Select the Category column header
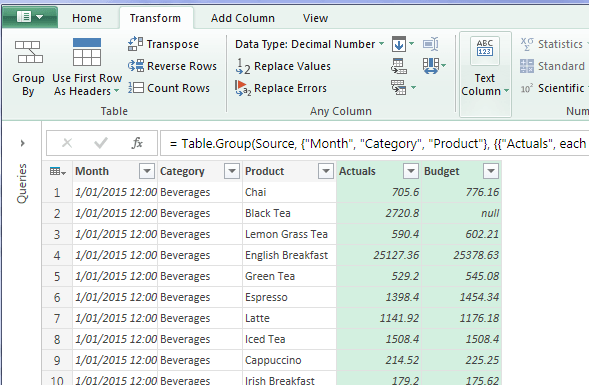589x385 pixels. pyautogui.click(x=182, y=171)
